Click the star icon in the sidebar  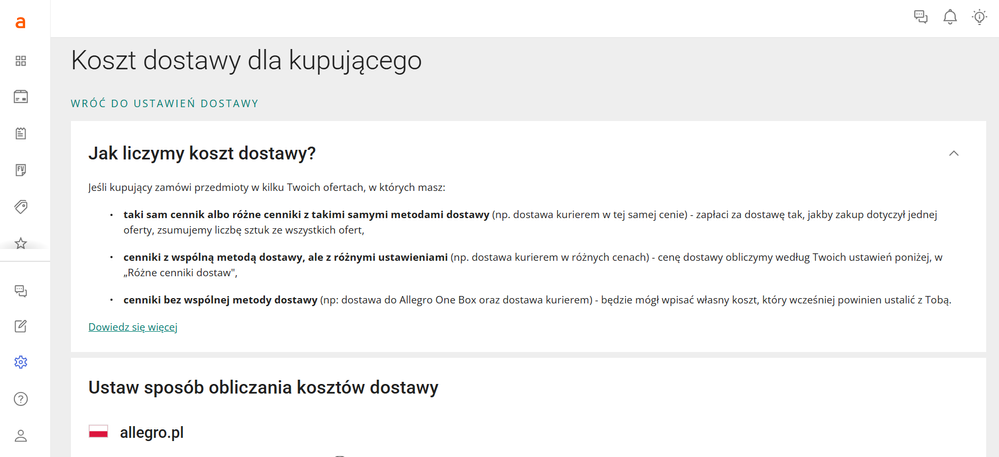click(x=21, y=243)
